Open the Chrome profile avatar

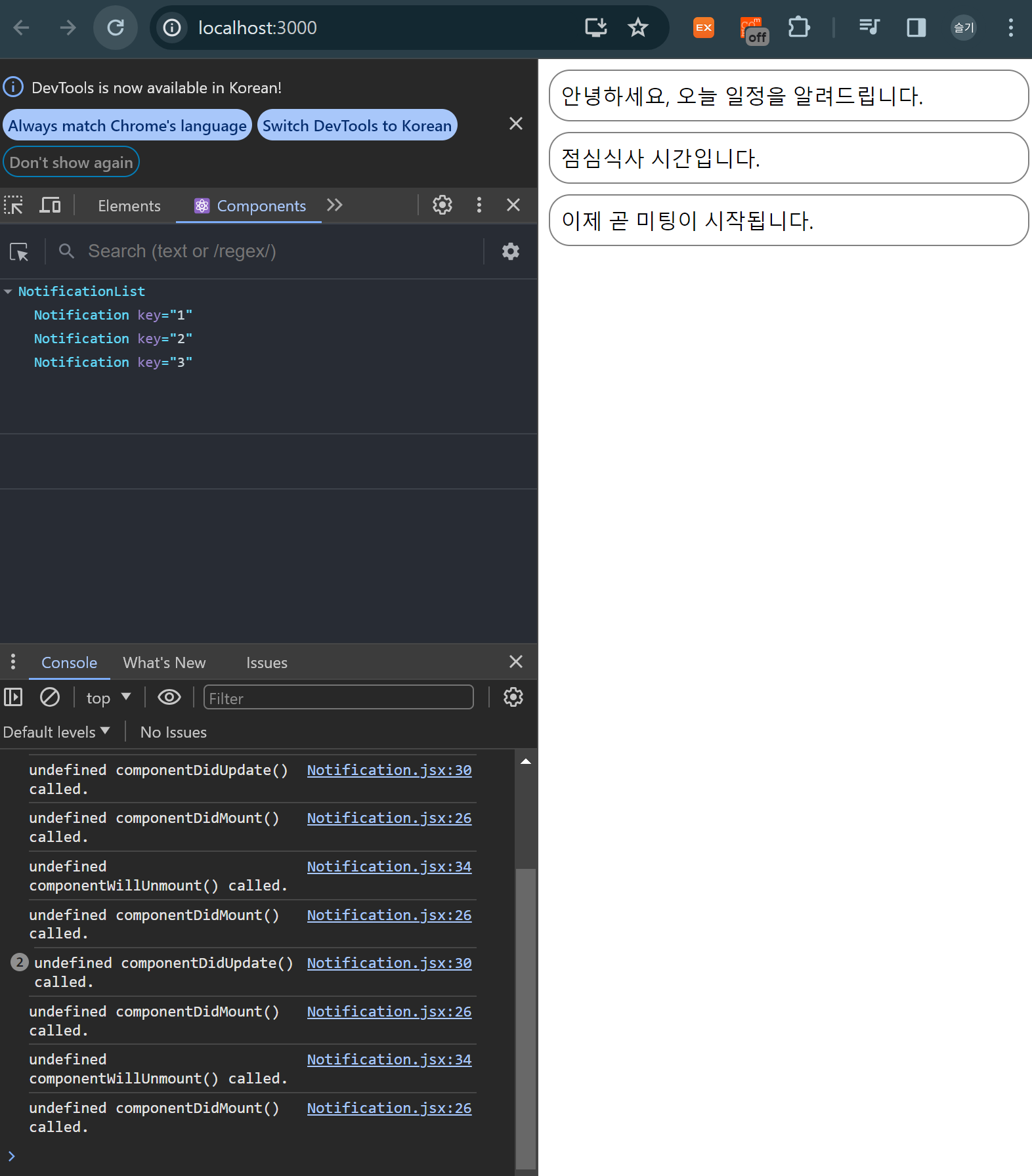(x=964, y=28)
